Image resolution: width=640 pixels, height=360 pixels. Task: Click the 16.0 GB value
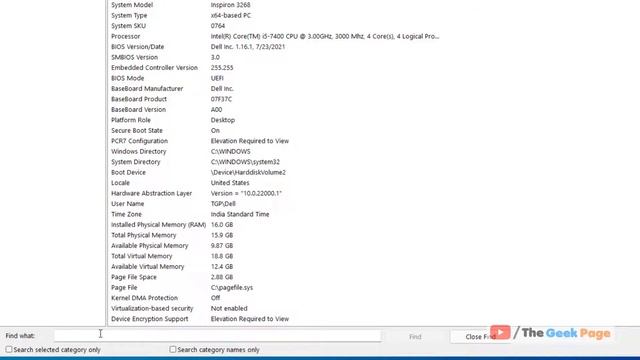pos(222,225)
